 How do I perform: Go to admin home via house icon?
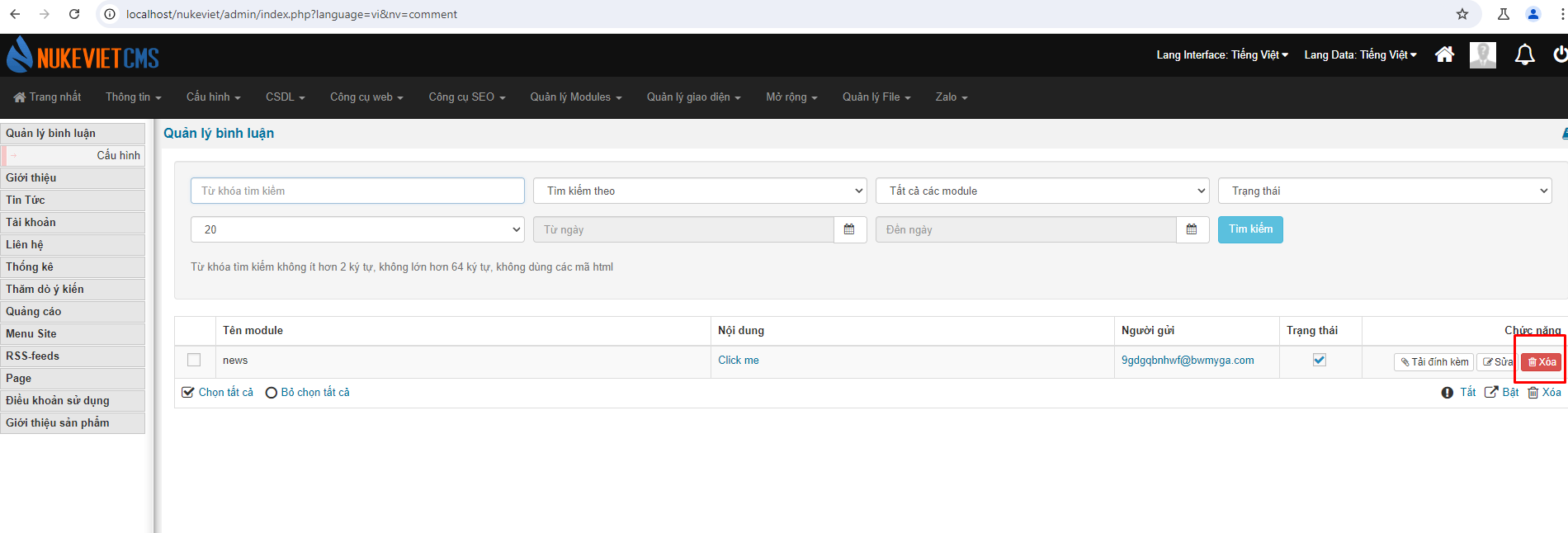(1444, 54)
